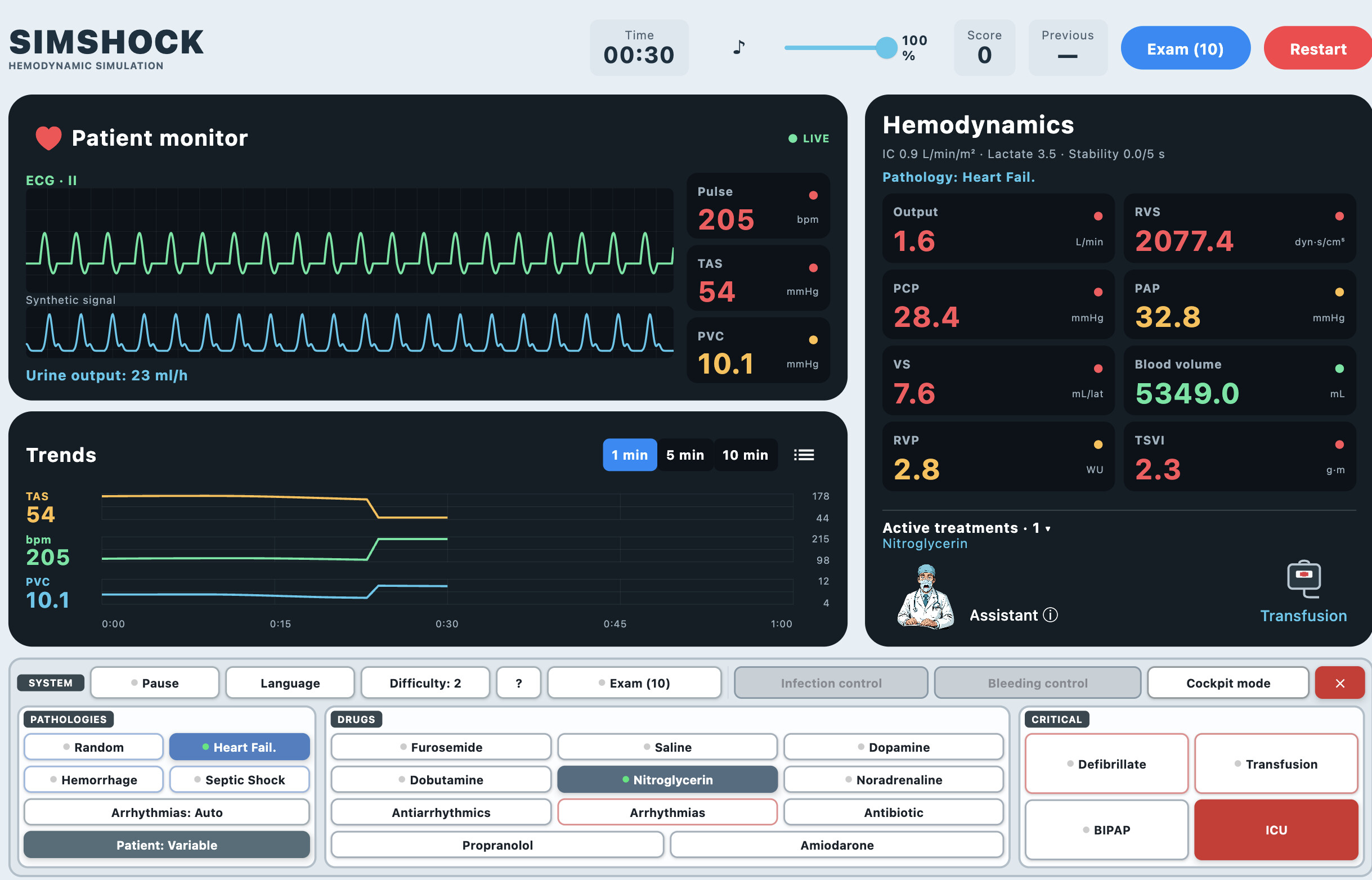Image resolution: width=1372 pixels, height=880 pixels.
Task: Turn off Nitroglycerin treatment
Action: pyautogui.click(x=667, y=780)
